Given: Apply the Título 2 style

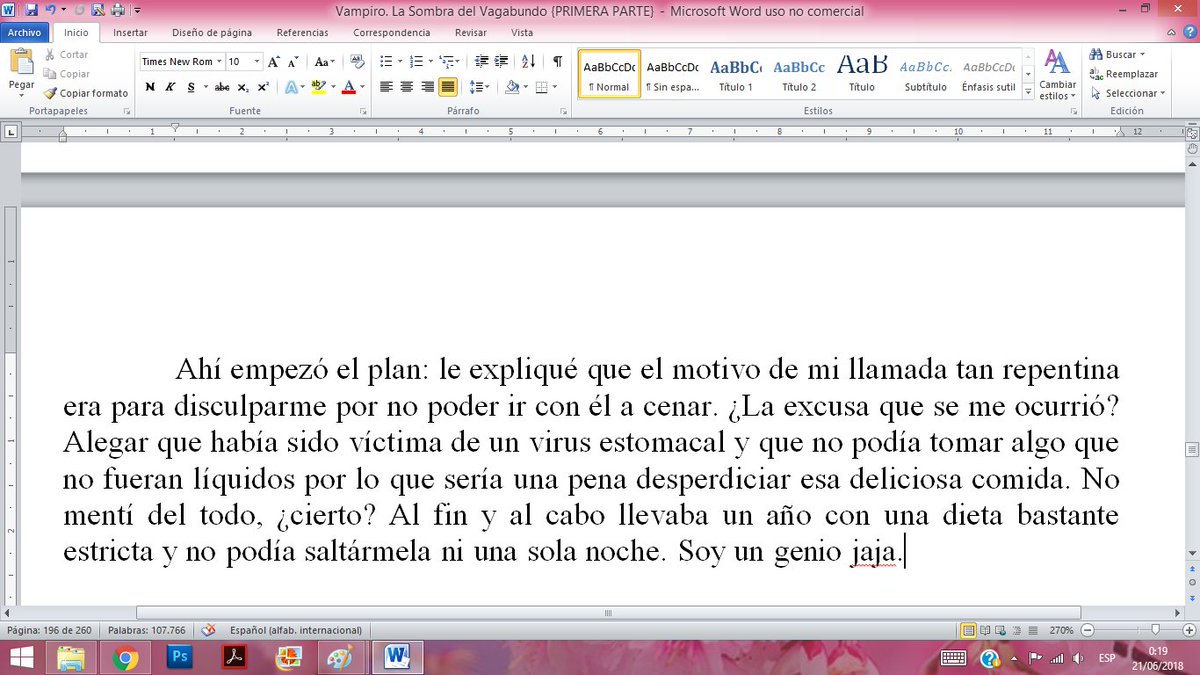Looking at the screenshot, I should (x=799, y=74).
